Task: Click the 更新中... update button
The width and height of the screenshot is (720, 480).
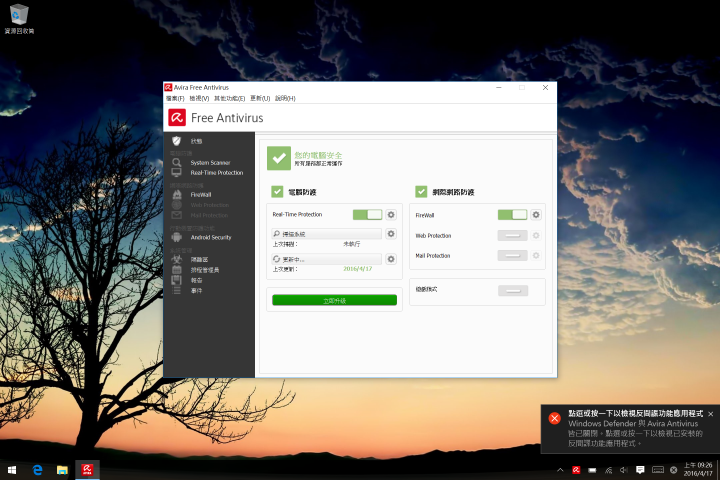Action: pyautogui.click(x=326, y=259)
